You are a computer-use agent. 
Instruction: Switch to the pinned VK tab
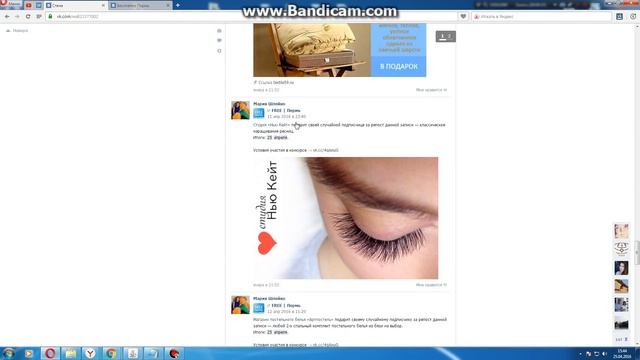pyautogui.click(x=39, y=5)
